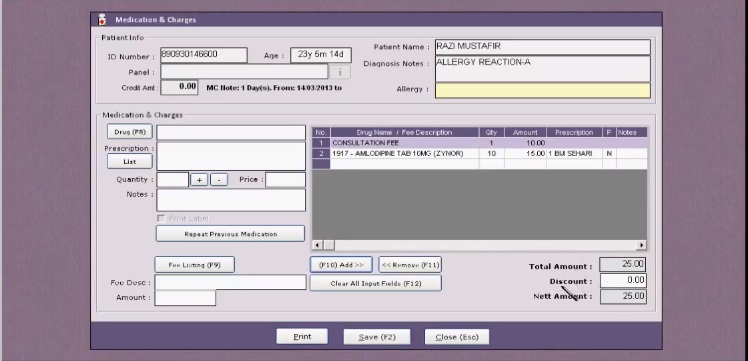Focus the Fee Desc input field

pyautogui.click(x=230, y=282)
